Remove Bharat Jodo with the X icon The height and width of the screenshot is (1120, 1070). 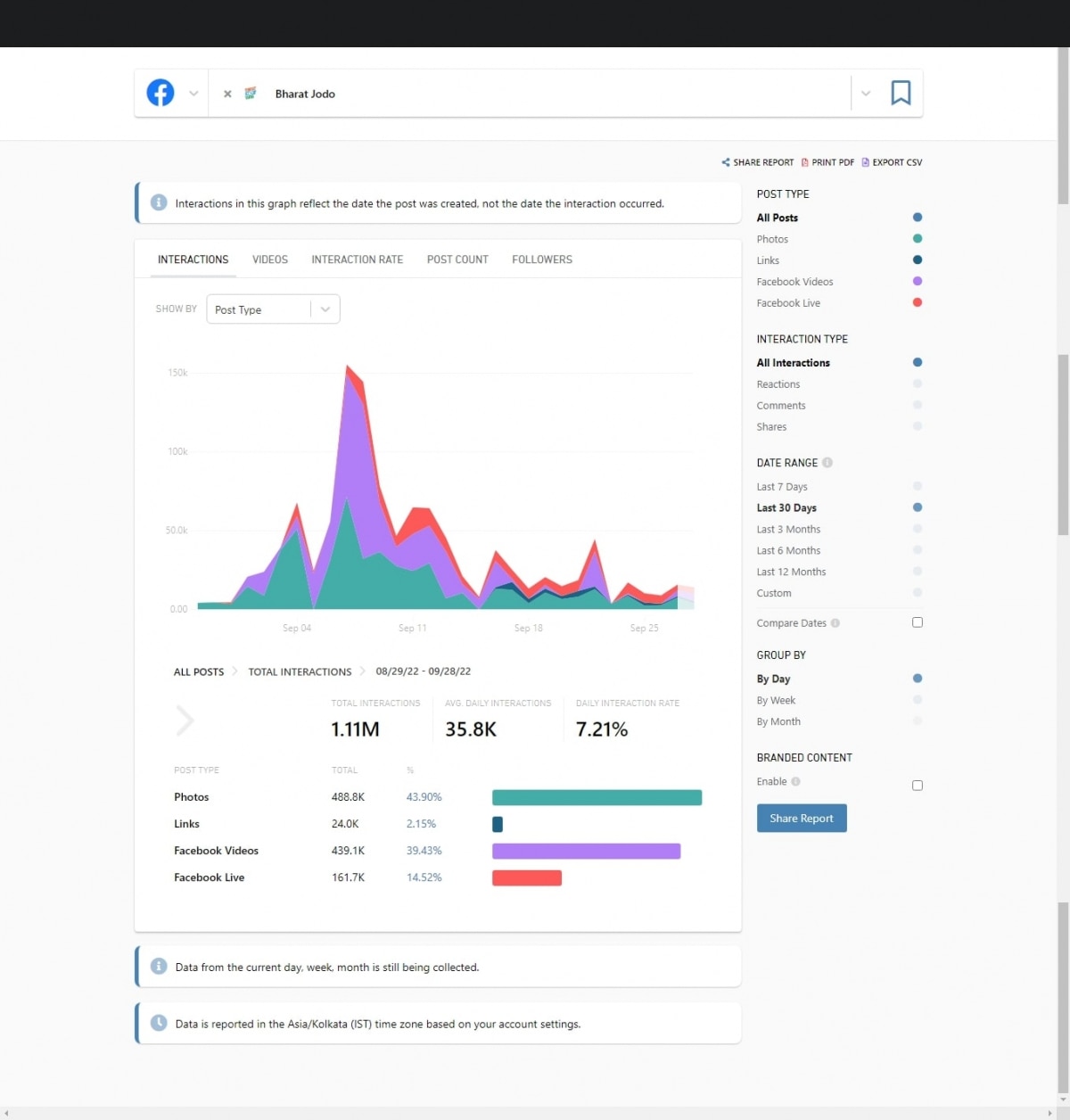pyautogui.click(x=227, y=94)
